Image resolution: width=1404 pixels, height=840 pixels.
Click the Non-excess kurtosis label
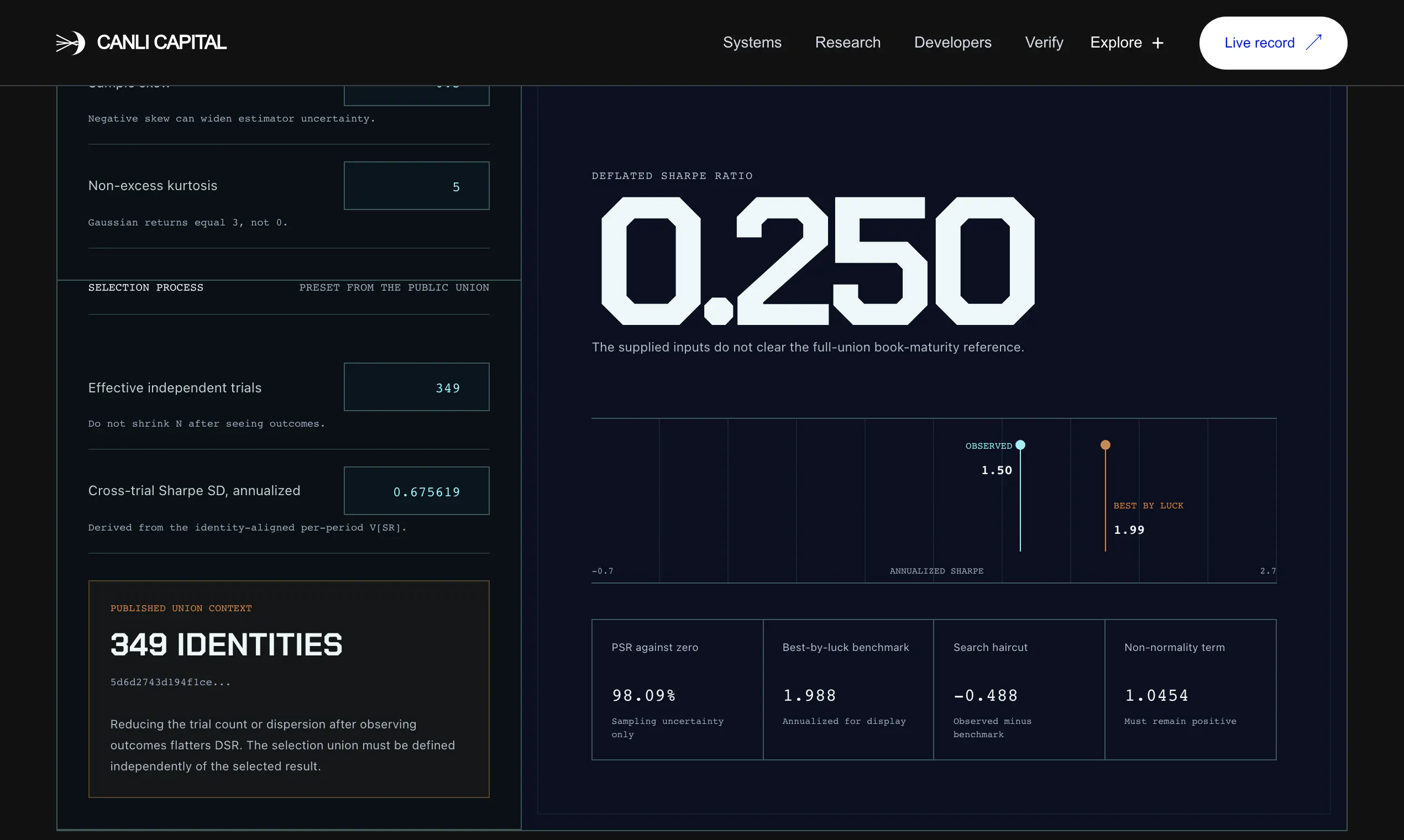tap(153, 186)
